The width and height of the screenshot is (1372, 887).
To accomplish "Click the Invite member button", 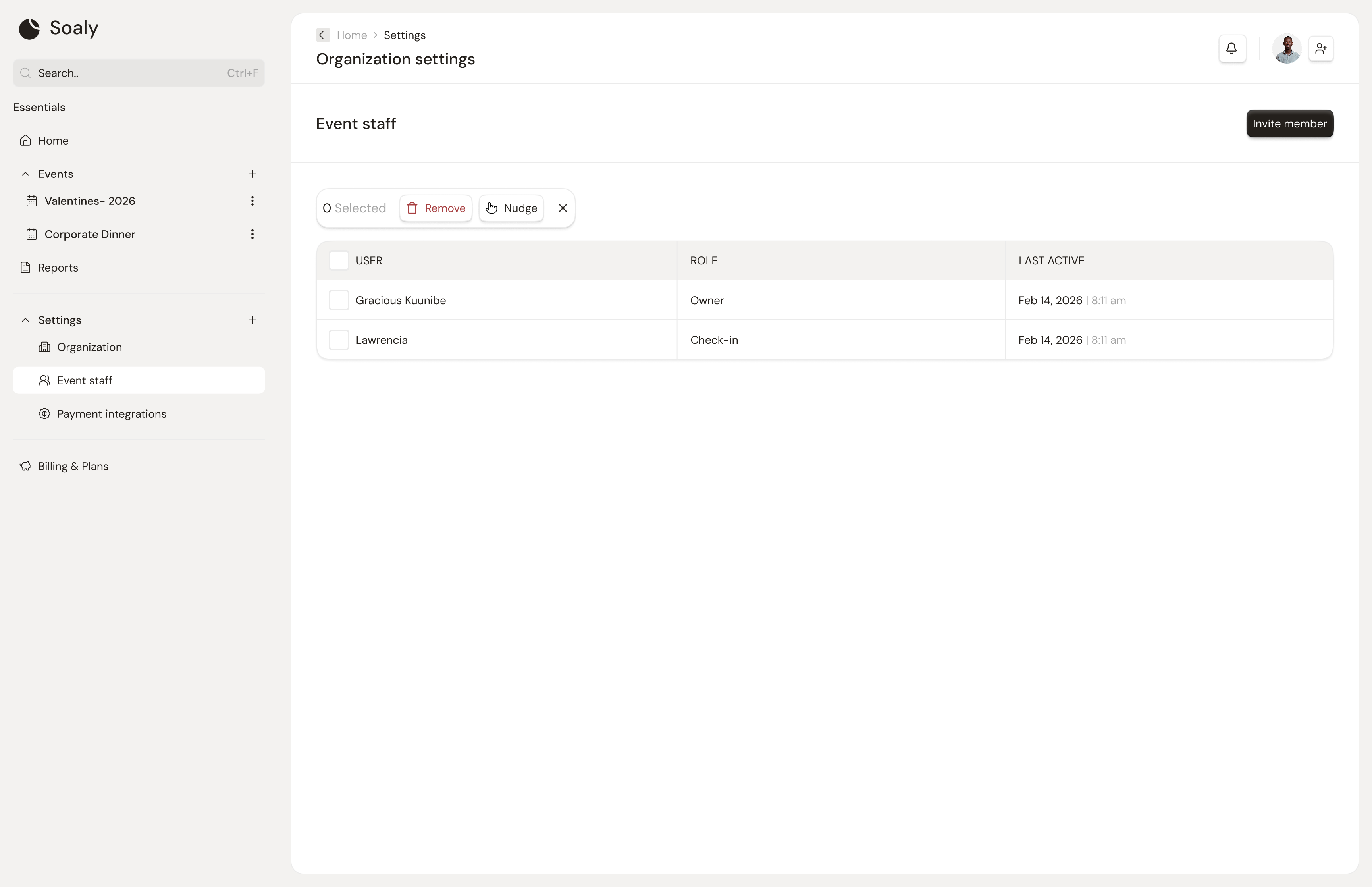I will click(1290, 124).
